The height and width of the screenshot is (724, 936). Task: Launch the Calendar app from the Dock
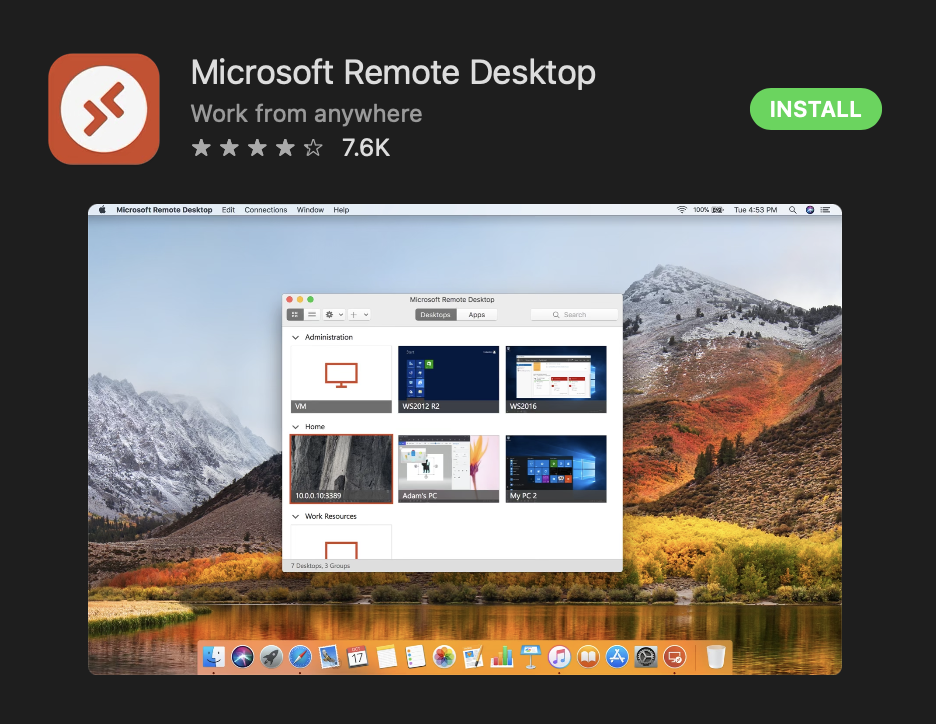point(357,657)
